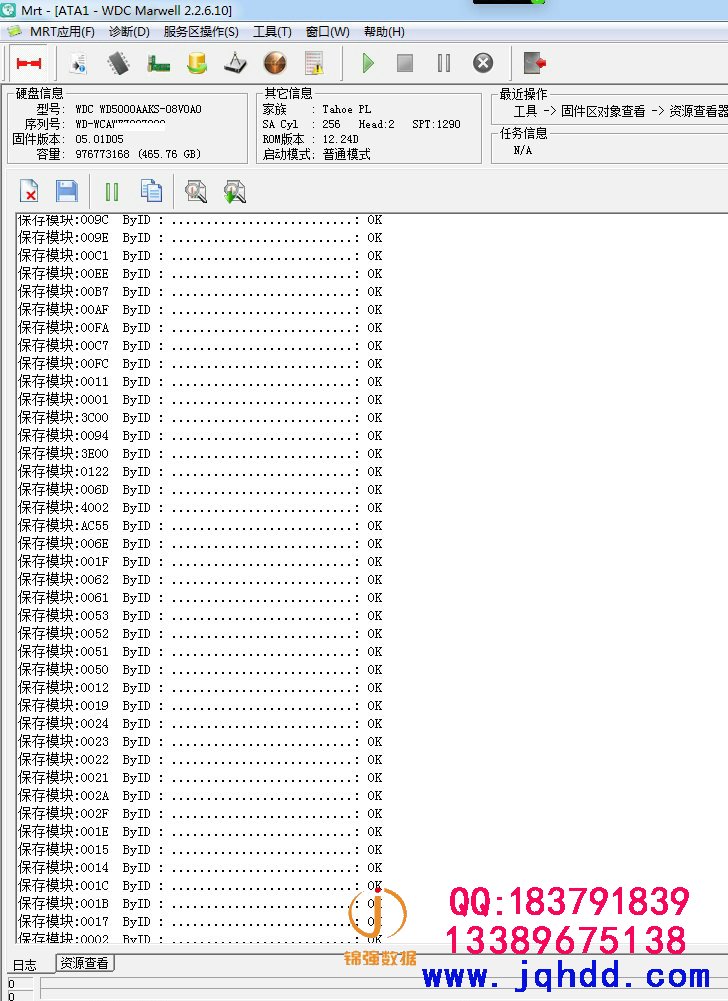
Task: Click log line 保存模块:0122
Action: (200, 472)
